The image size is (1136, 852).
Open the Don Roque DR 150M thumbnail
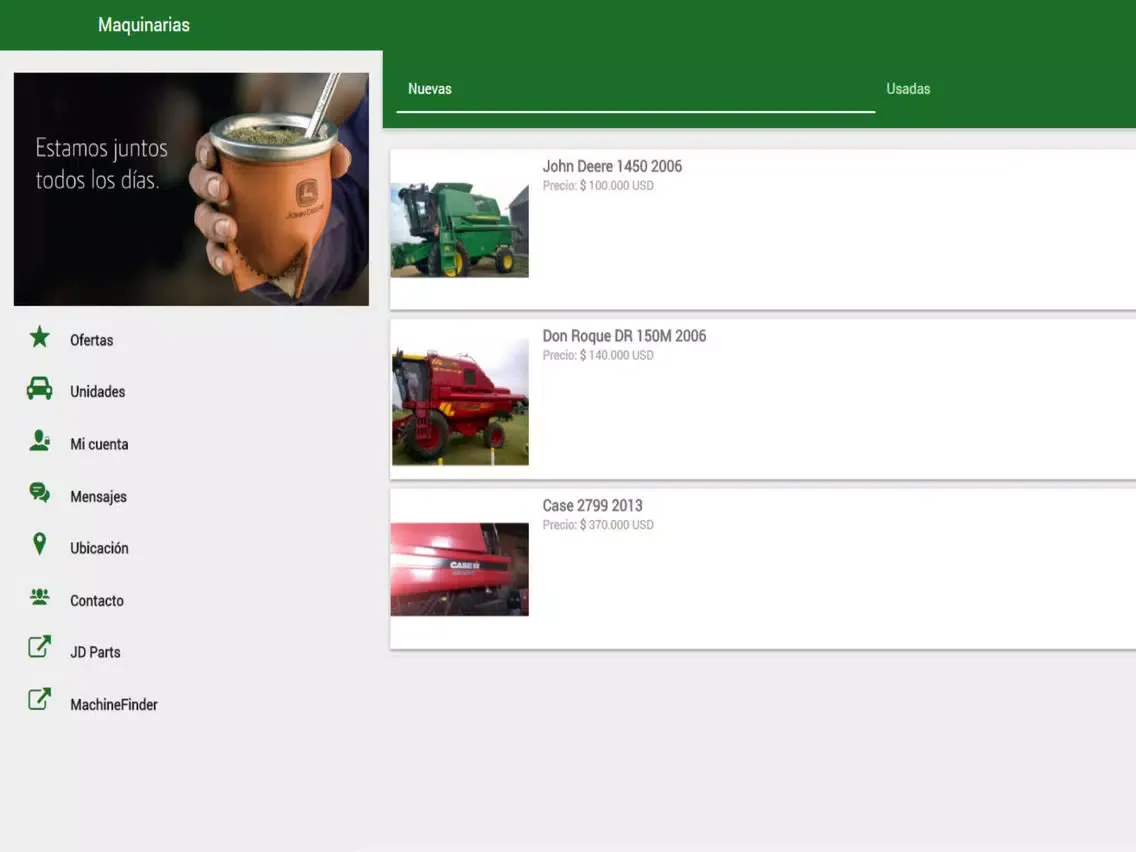tap(459, 401)
